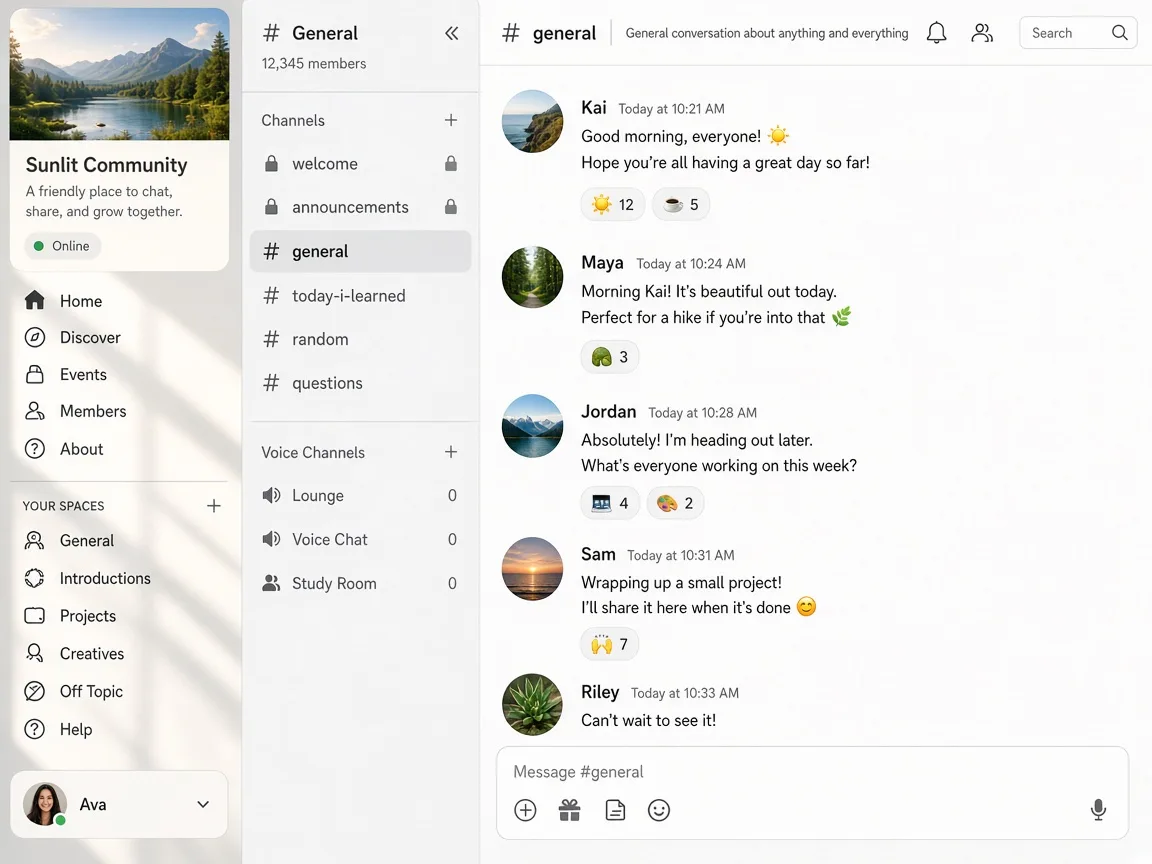
Task: Switch to today-i-learned channel
Action: coord(361,295)
